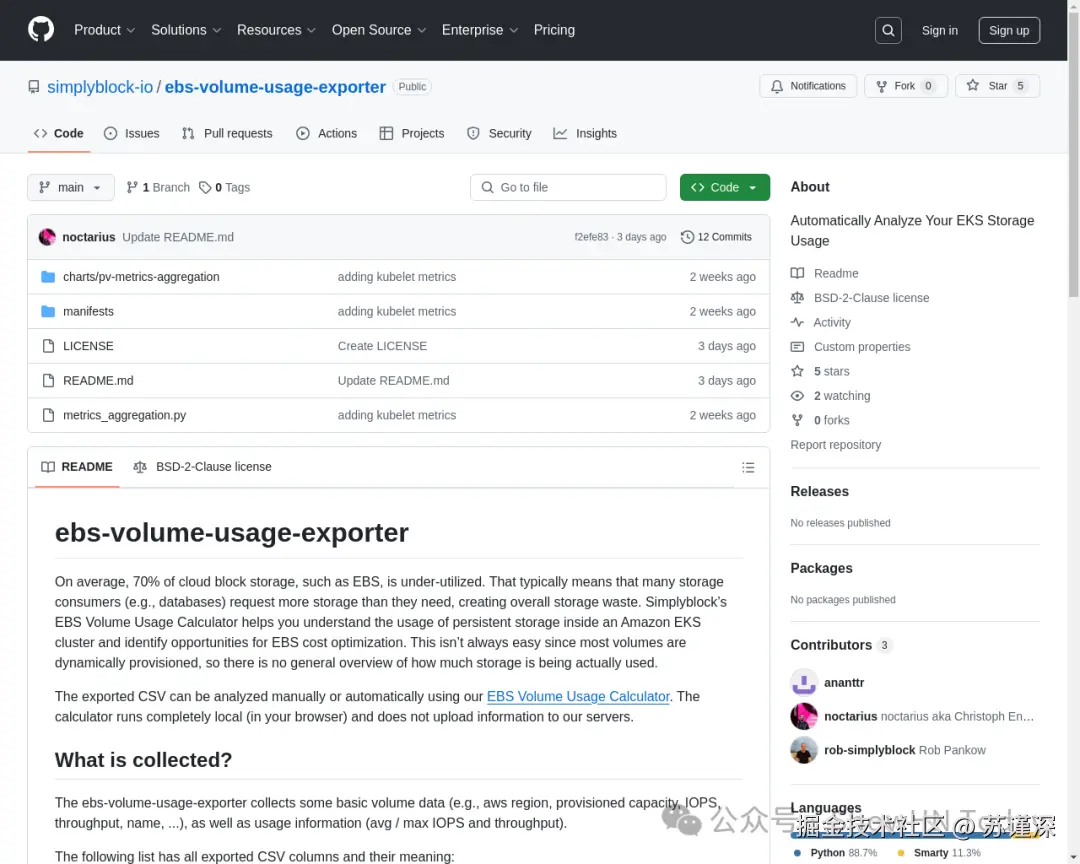Viewport: 1080px width, 864px height.
Task: Open the Contributors heading link
Action: coord(840,645)
